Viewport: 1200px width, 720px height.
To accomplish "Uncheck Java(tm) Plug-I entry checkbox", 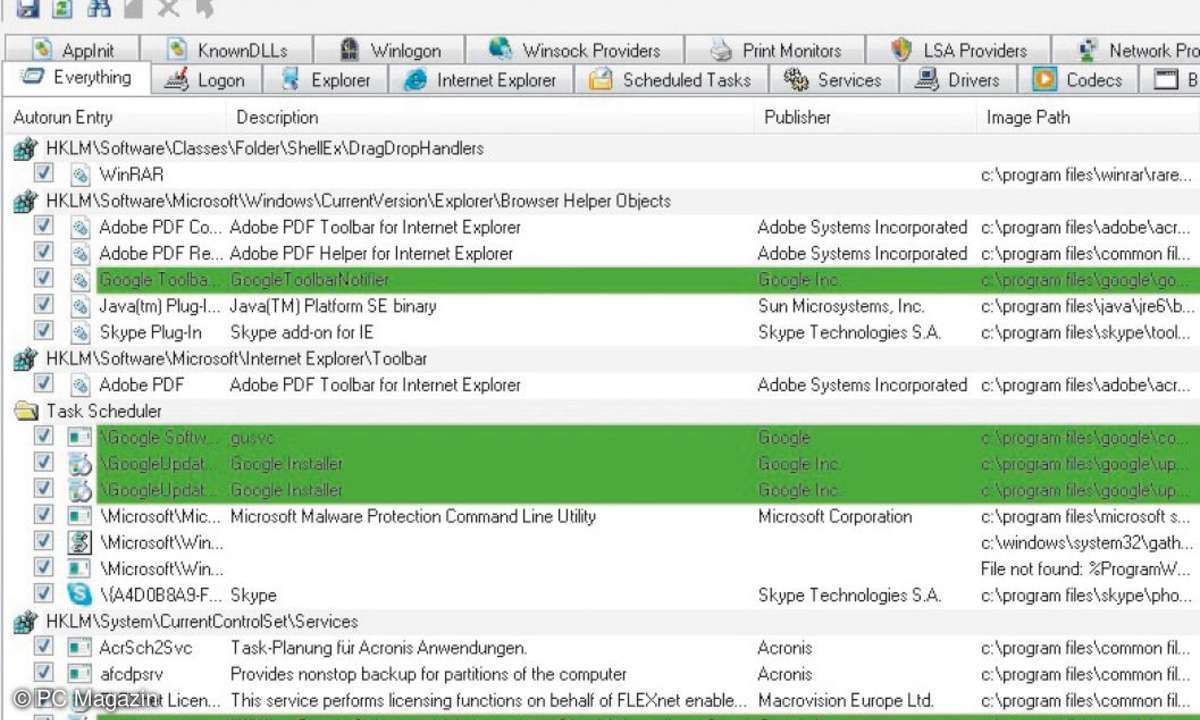I will click(43, 305).
